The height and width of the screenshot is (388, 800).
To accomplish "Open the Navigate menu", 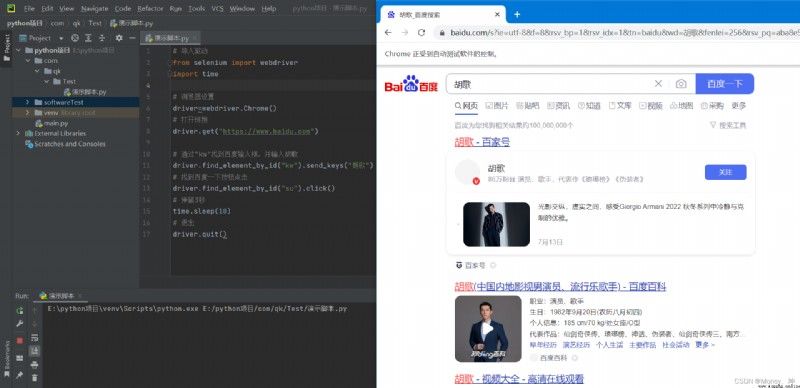I will 94,8.
